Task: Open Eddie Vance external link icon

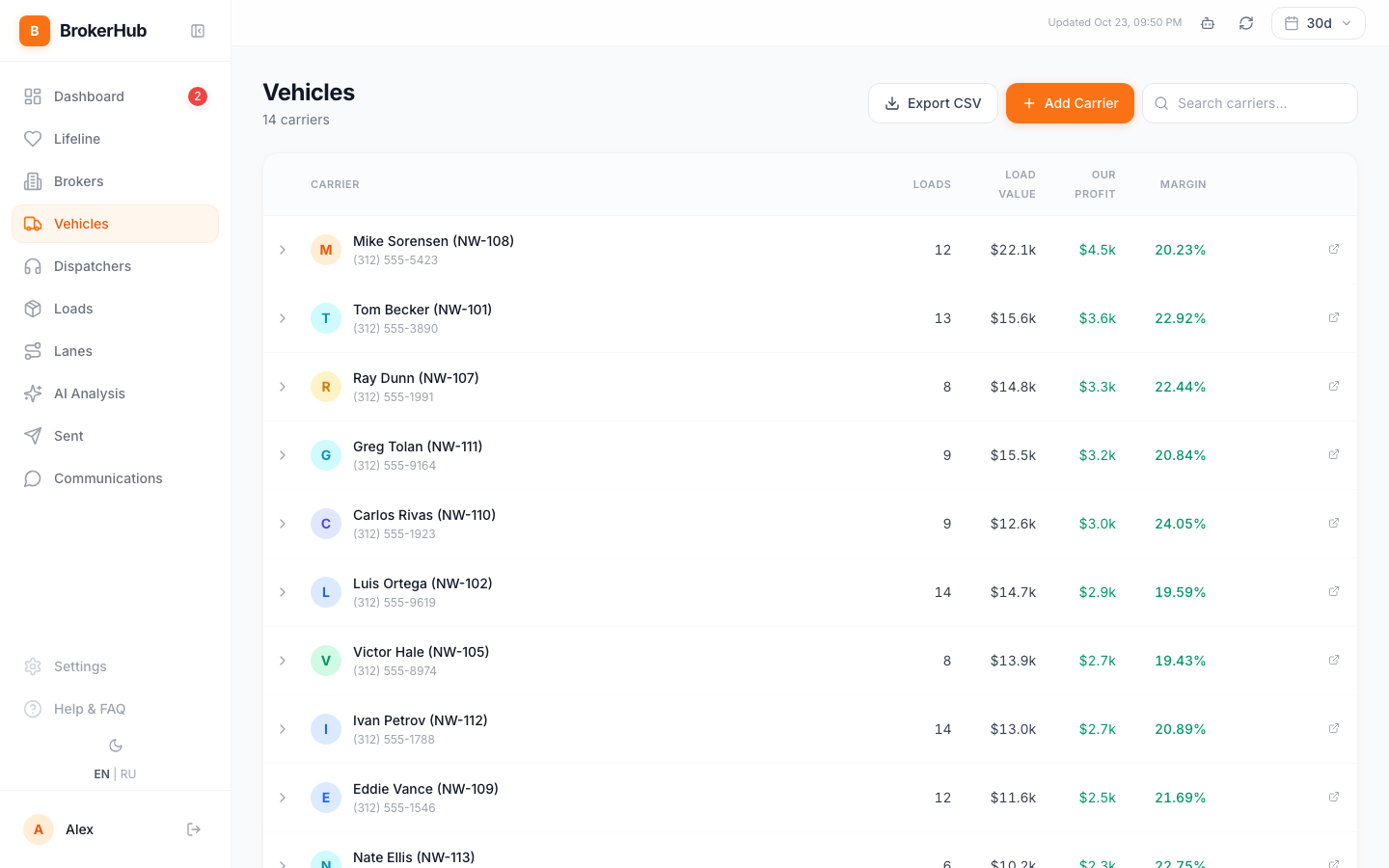Action: [x=1334, y=798]
